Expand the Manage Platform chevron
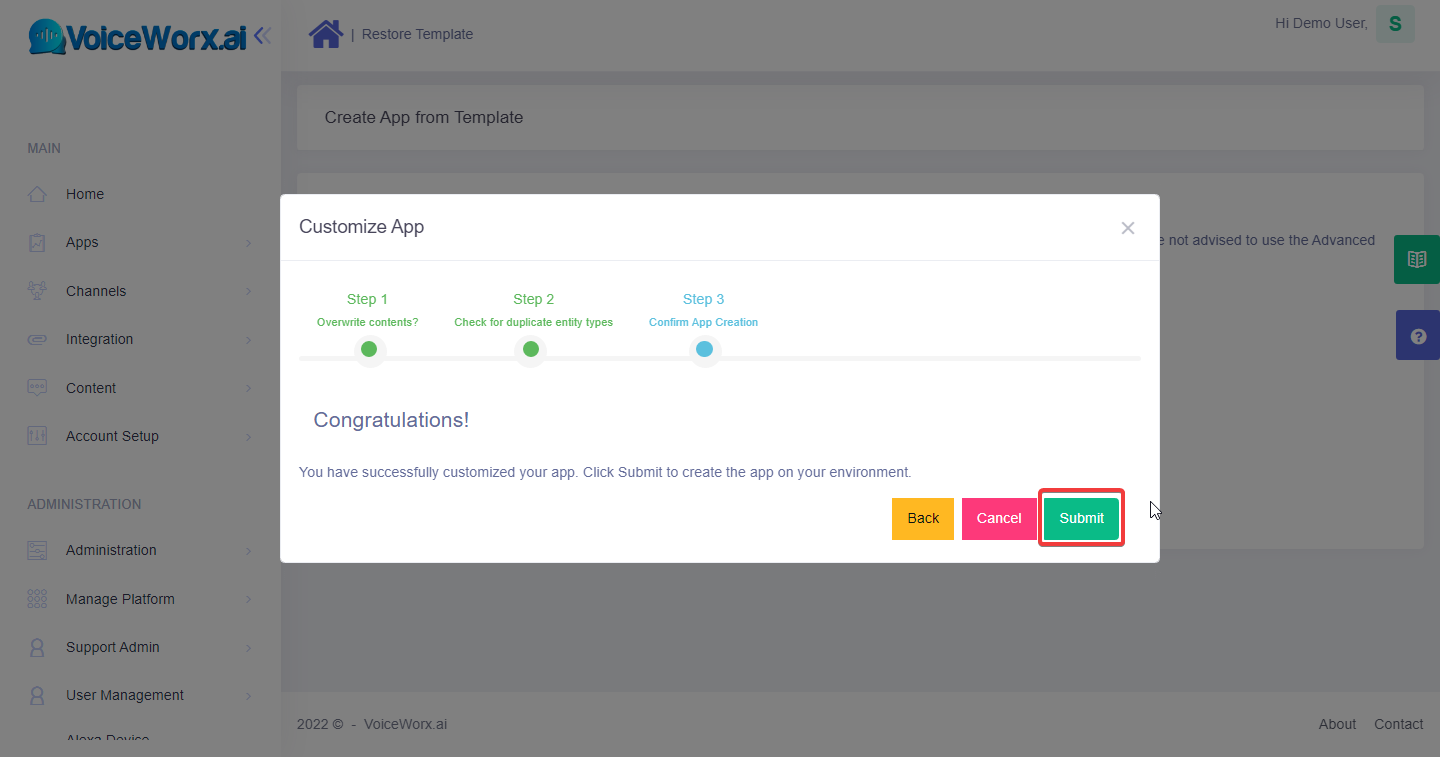Image resolution: width=1440 pixels, height=757 pixels. (x=248, y=599)
